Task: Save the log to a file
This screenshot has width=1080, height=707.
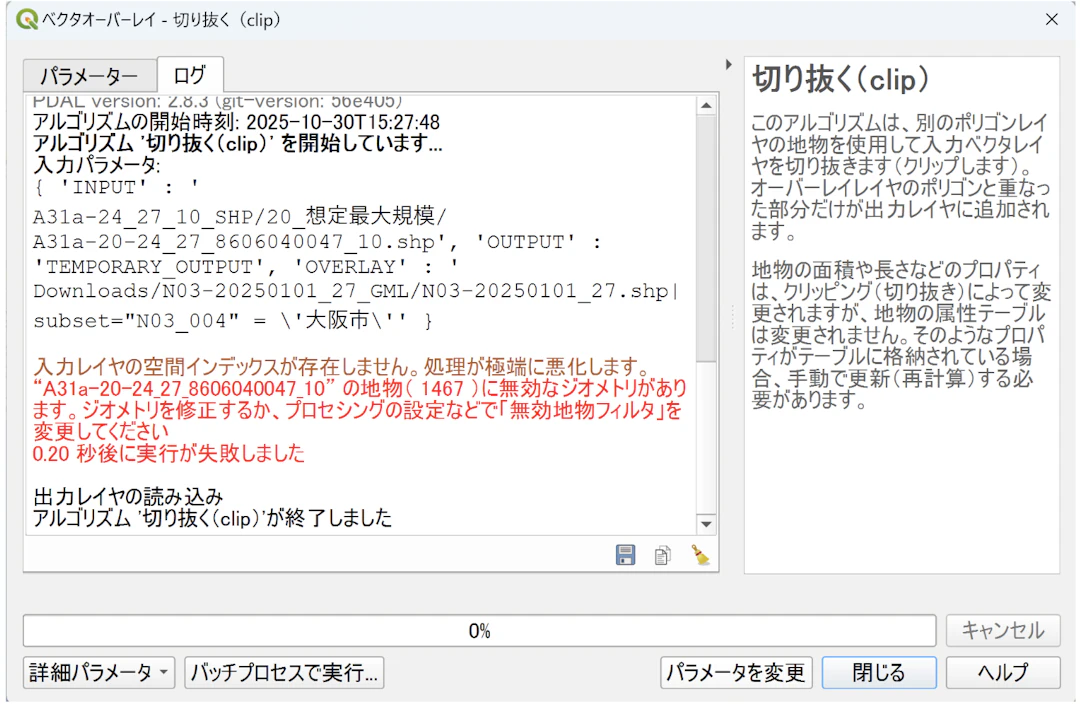Action: (625, 555)
